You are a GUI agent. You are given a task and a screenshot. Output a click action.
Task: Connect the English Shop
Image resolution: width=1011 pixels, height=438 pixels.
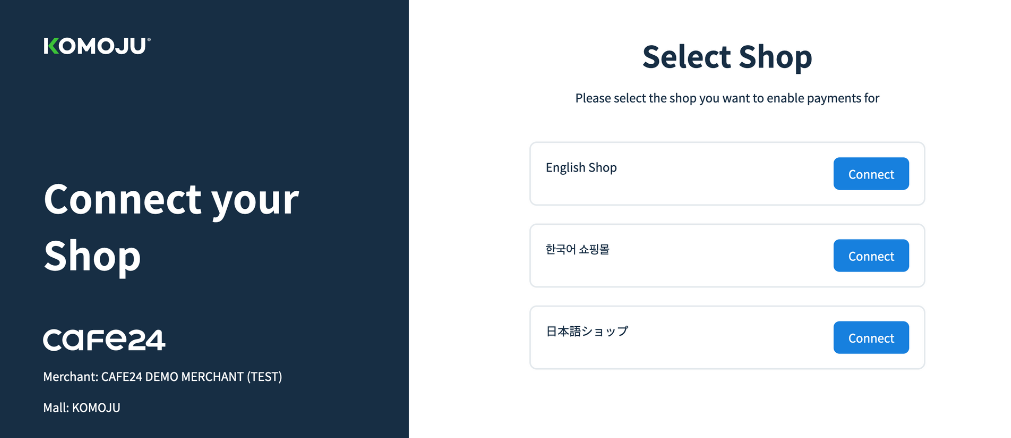point(870,174)
